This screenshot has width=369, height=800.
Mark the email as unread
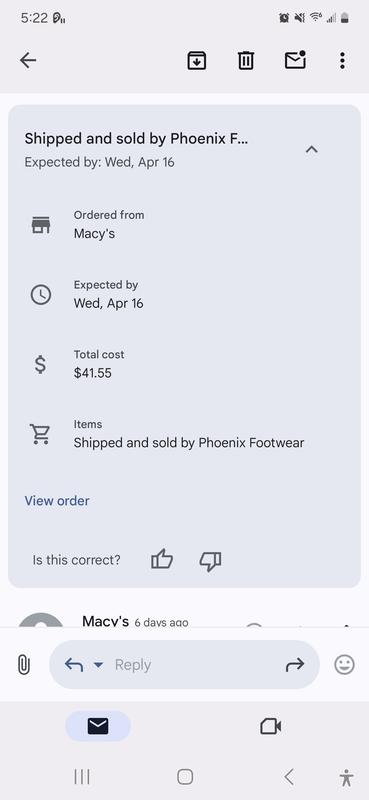click(x=295, y=60)
